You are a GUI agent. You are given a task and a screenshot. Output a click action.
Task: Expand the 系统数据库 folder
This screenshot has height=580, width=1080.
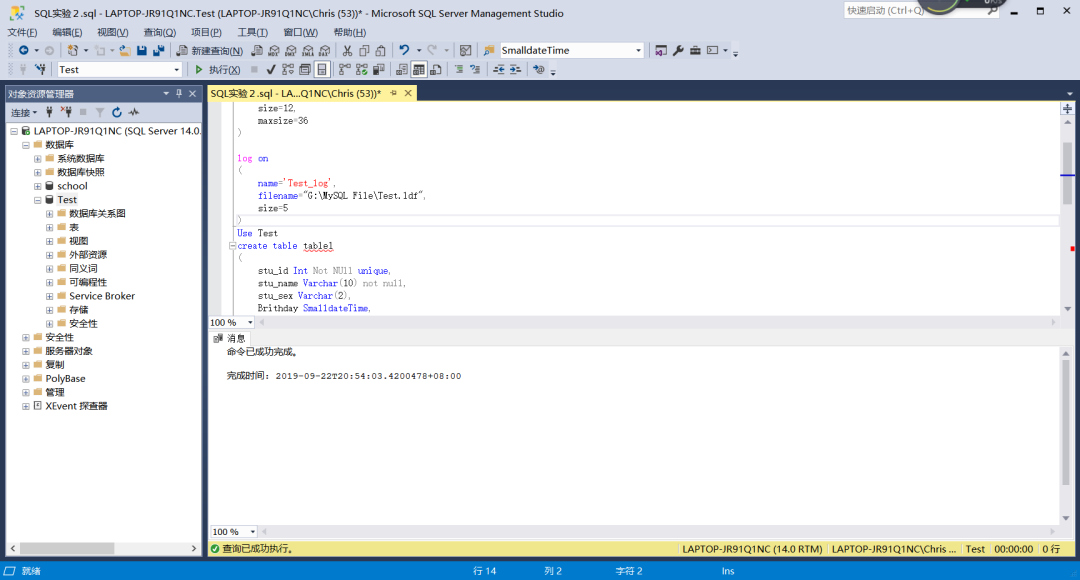click(38, 158)
